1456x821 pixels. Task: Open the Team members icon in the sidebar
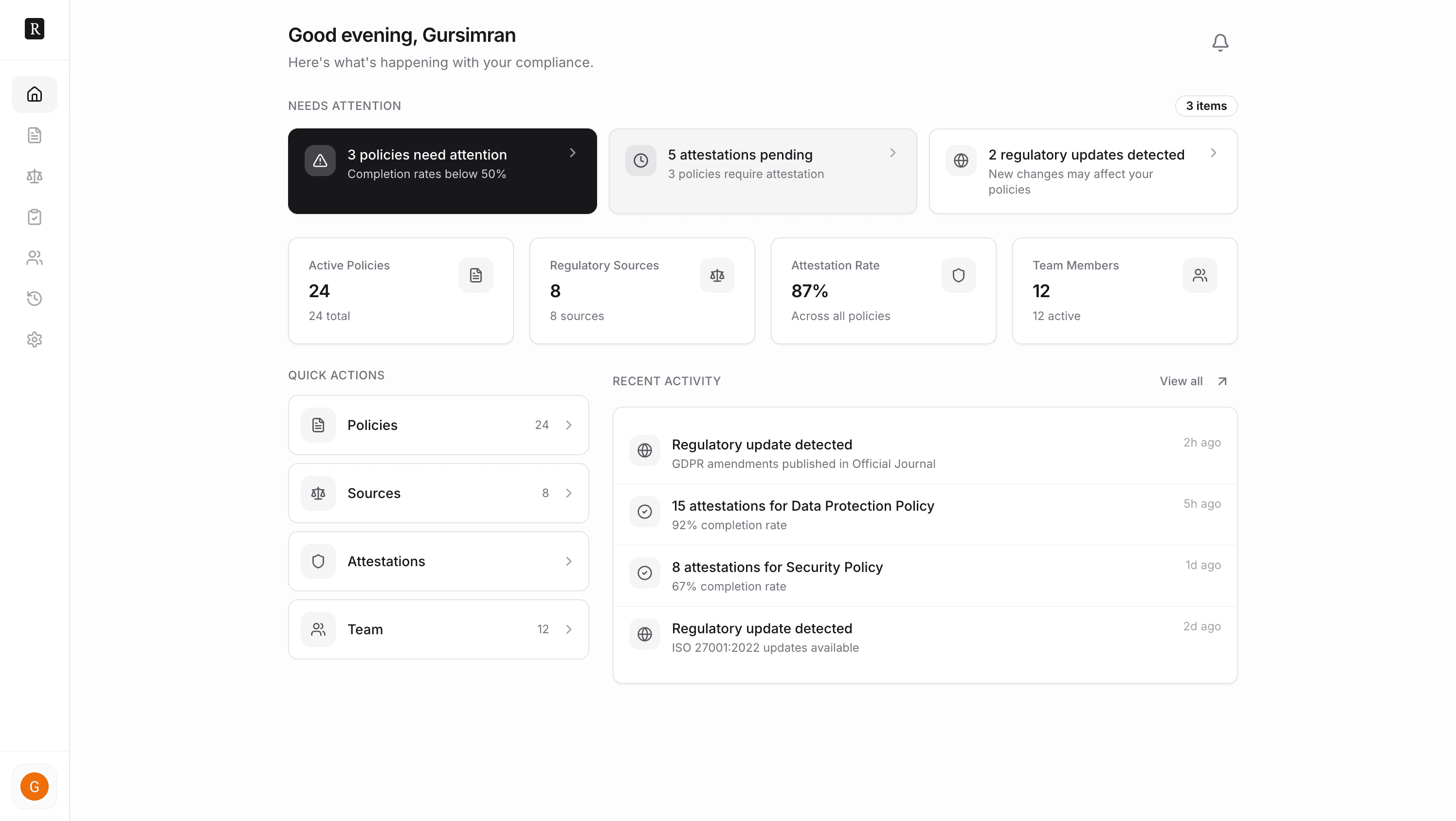(x=35, y=258)
